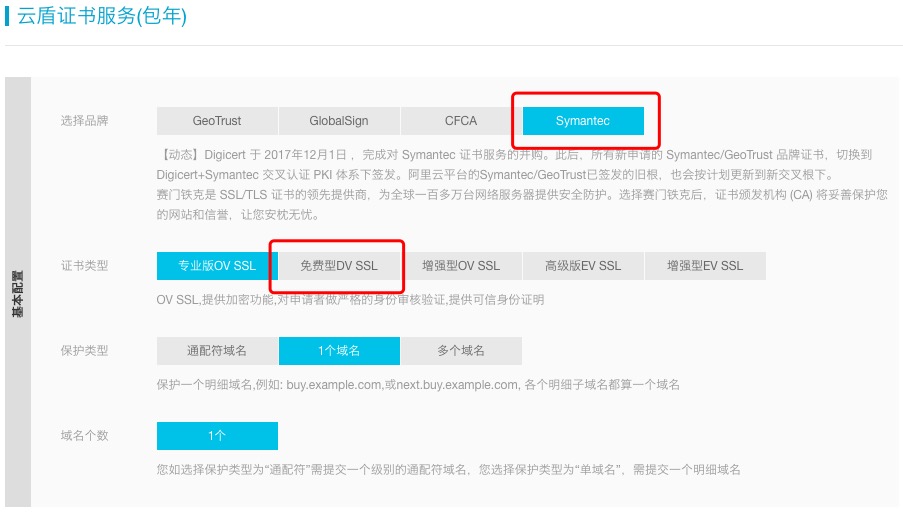The width and height of the screenshot is (903, 513).
Task: Choose the CFCA brand
Action: (461, 121)
